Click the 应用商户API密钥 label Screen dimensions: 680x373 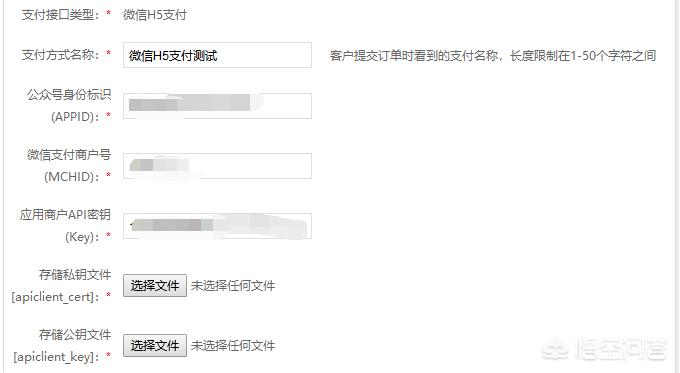tap(65, 214)
